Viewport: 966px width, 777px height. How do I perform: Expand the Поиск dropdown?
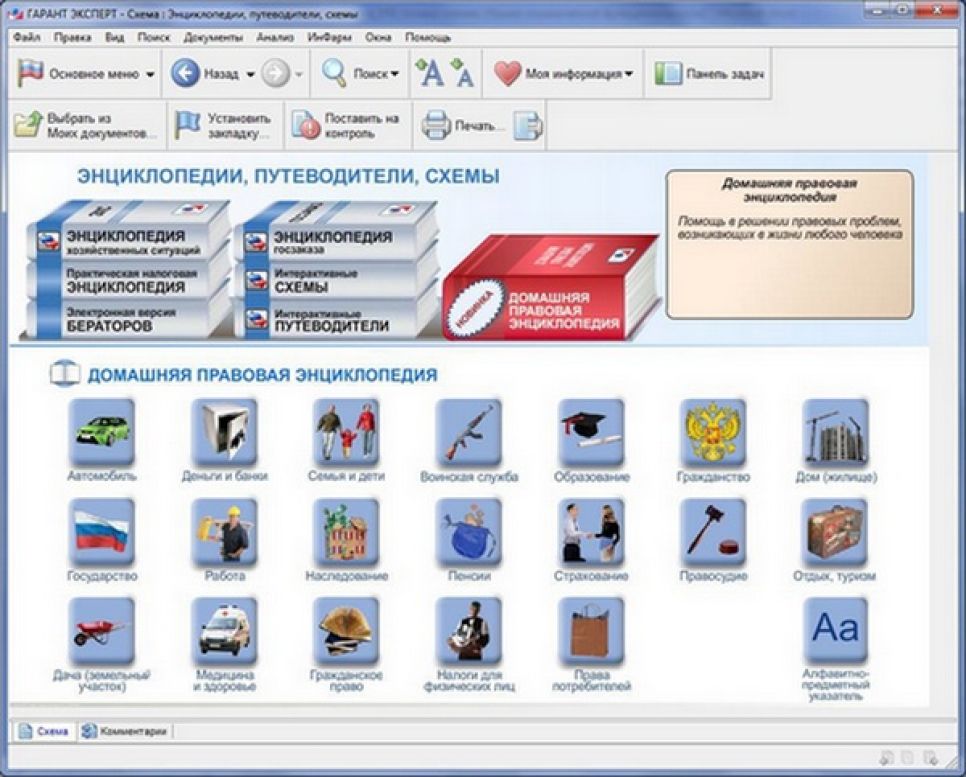(394, 74)
